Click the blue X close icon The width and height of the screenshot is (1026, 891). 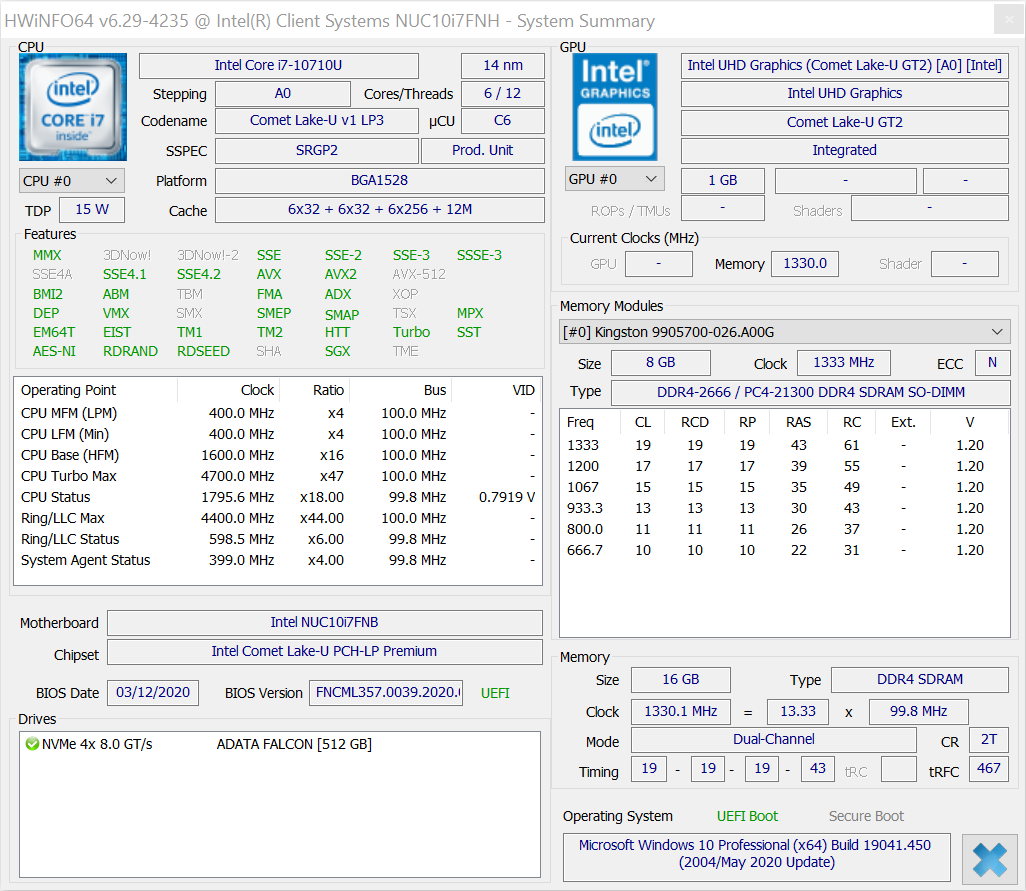pyautogui.click(x=989, y=860)
